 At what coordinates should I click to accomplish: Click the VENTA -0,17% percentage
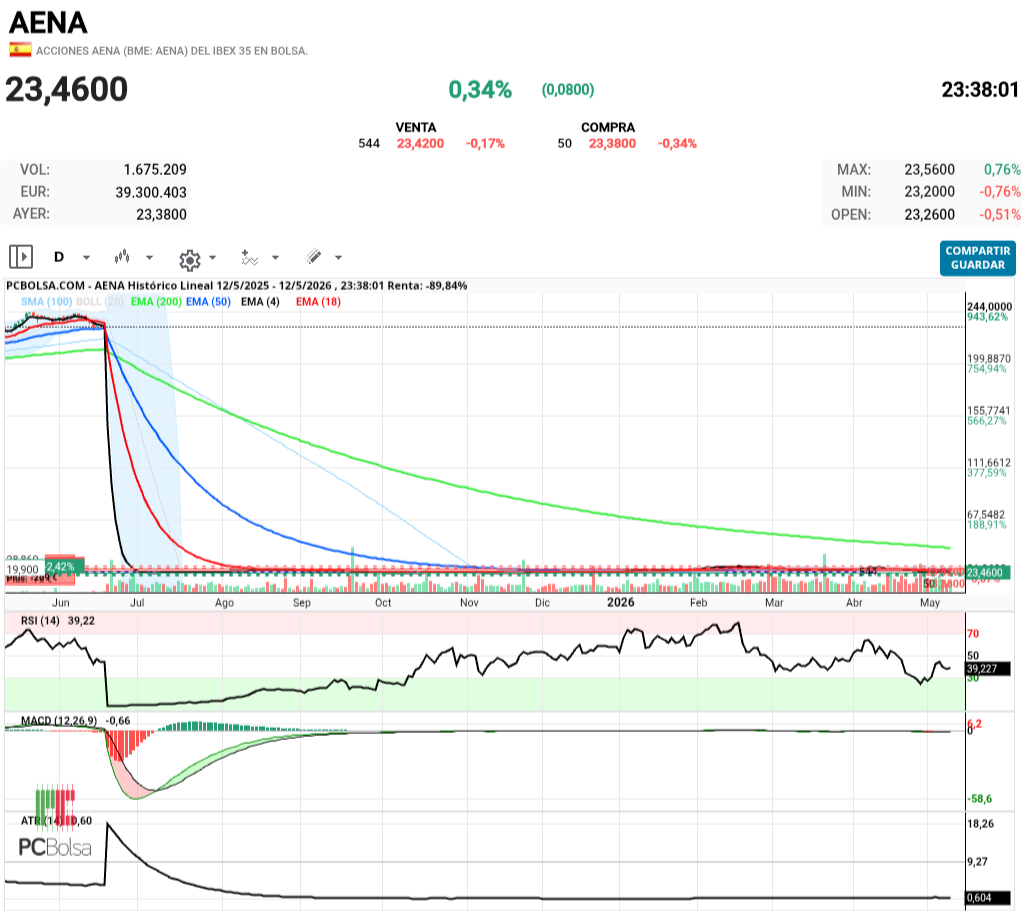[485, 143]
